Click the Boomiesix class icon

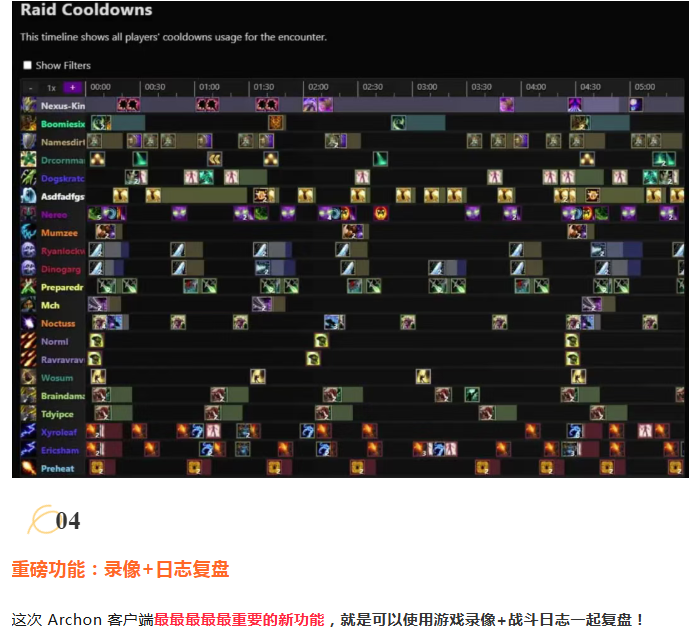pos(30,123)
